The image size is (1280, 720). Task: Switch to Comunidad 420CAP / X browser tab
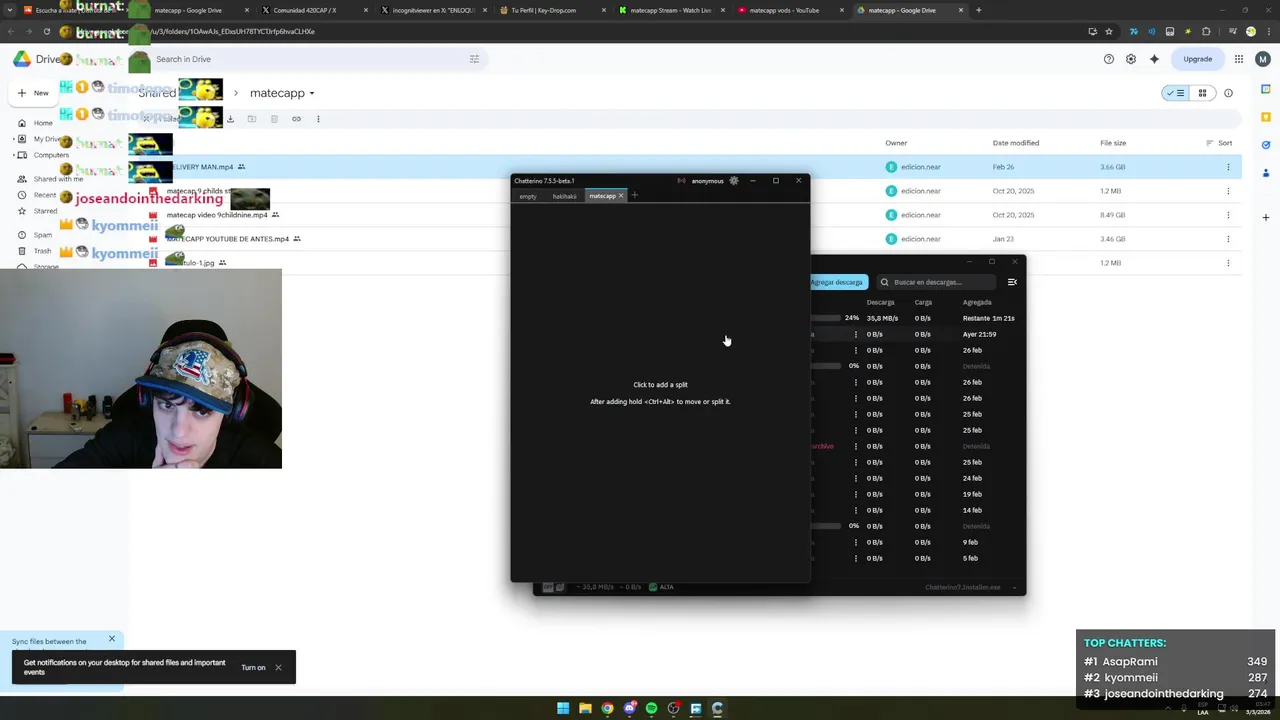313,10
